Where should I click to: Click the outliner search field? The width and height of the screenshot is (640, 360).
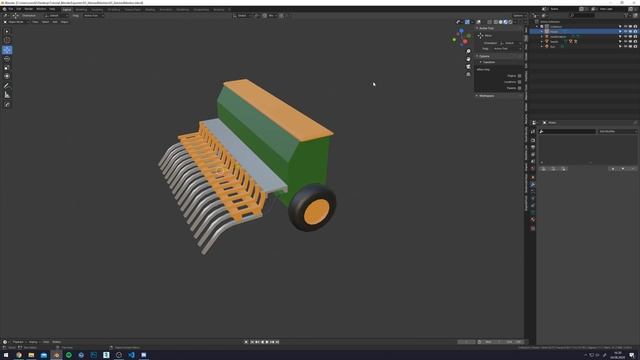(x=583, y=16)
